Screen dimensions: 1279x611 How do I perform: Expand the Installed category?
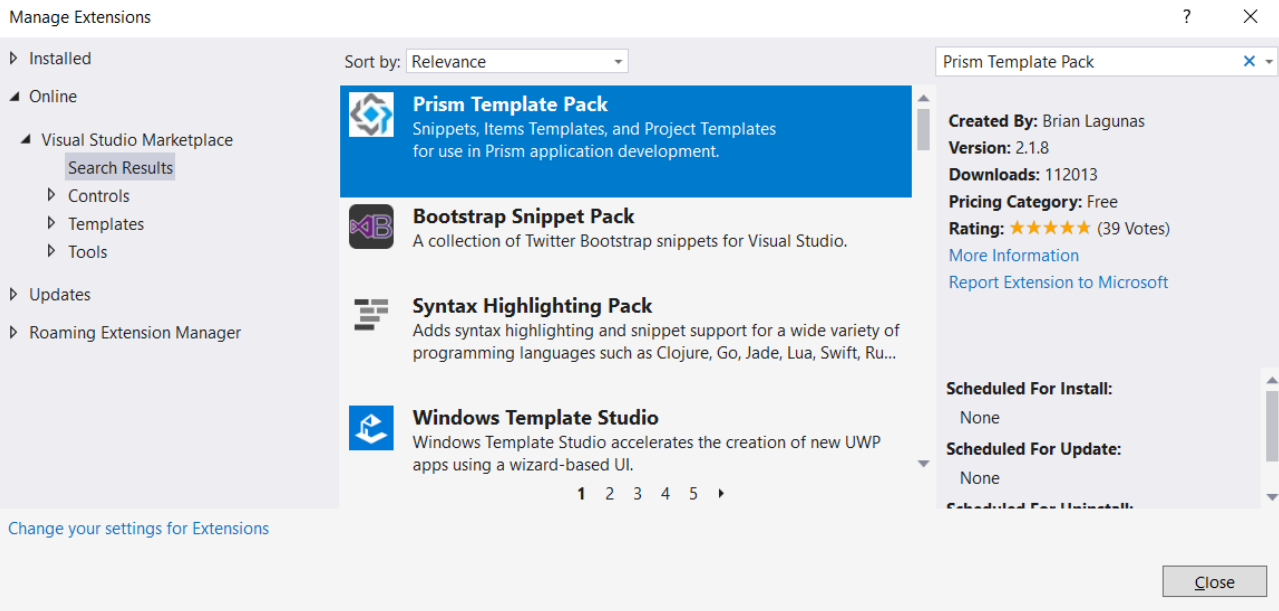tap(14, 59)
